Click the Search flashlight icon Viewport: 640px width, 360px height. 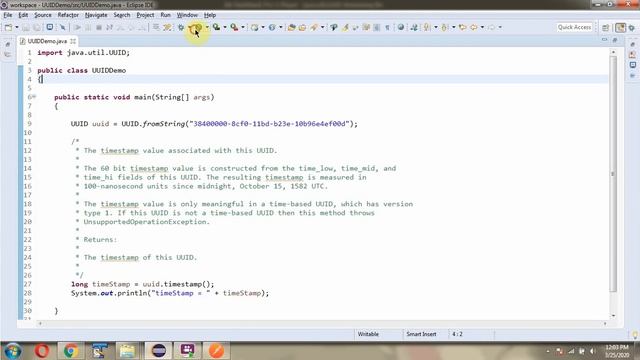314,27
